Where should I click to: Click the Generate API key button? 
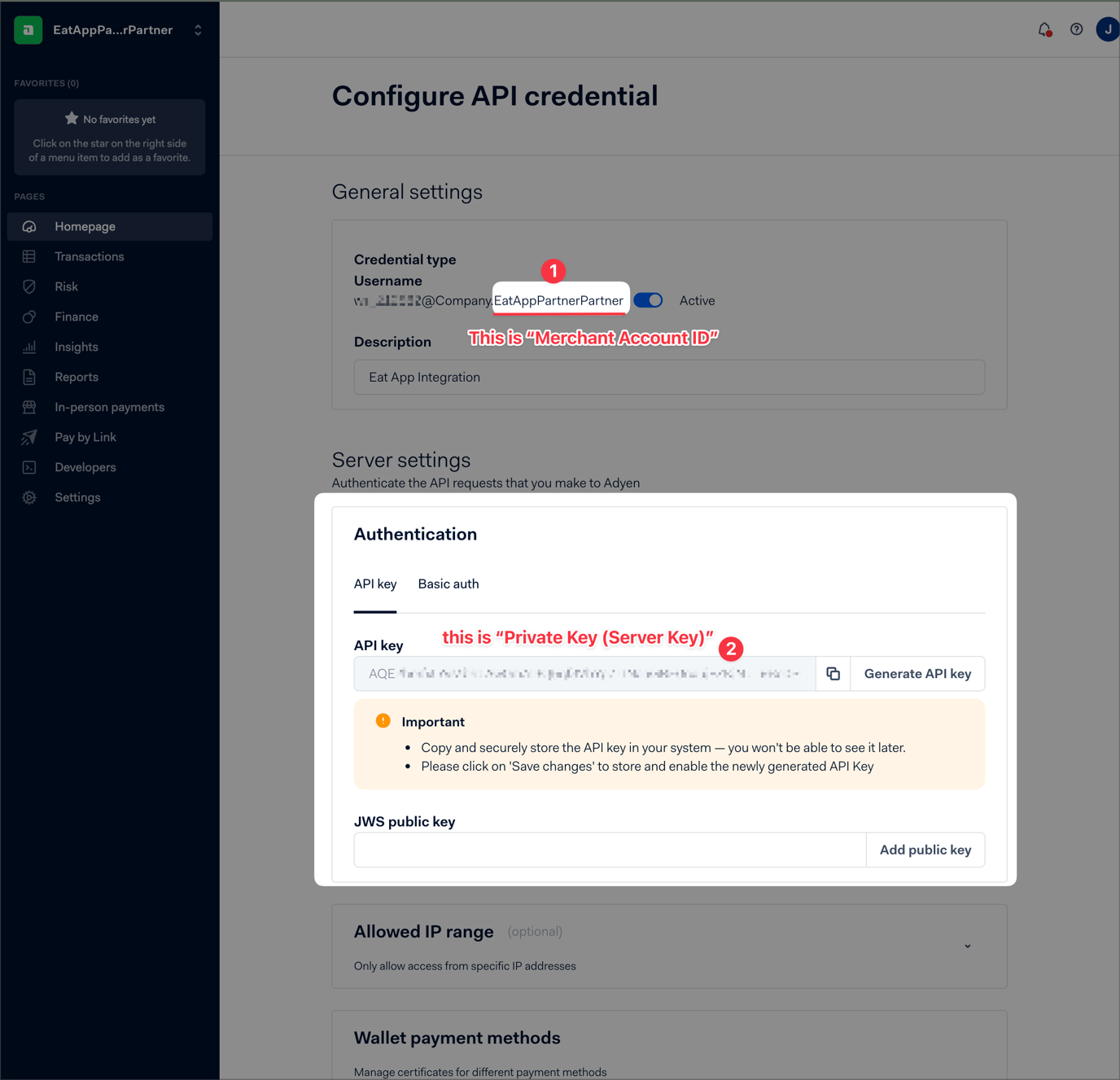point(917,673)
